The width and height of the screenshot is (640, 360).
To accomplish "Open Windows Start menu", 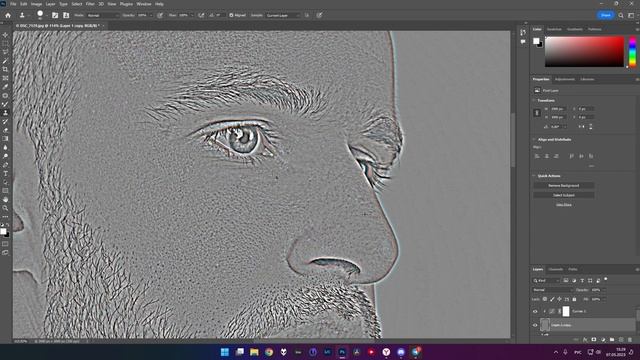I will tap(224, 352).
